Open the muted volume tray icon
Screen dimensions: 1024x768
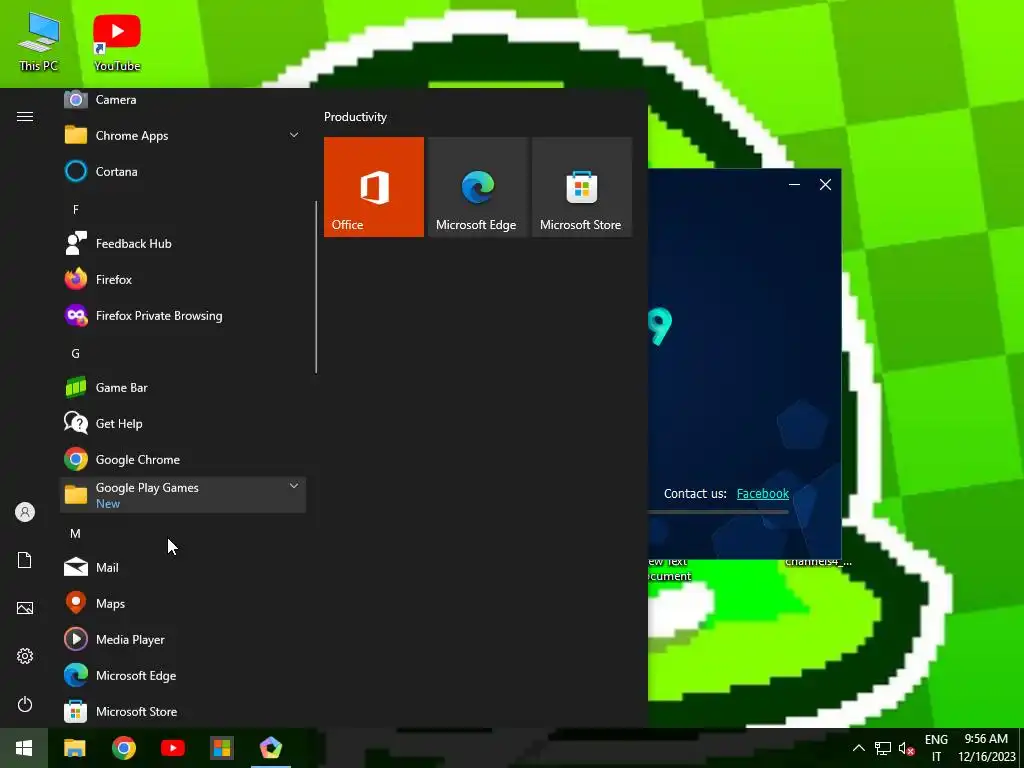906,748
